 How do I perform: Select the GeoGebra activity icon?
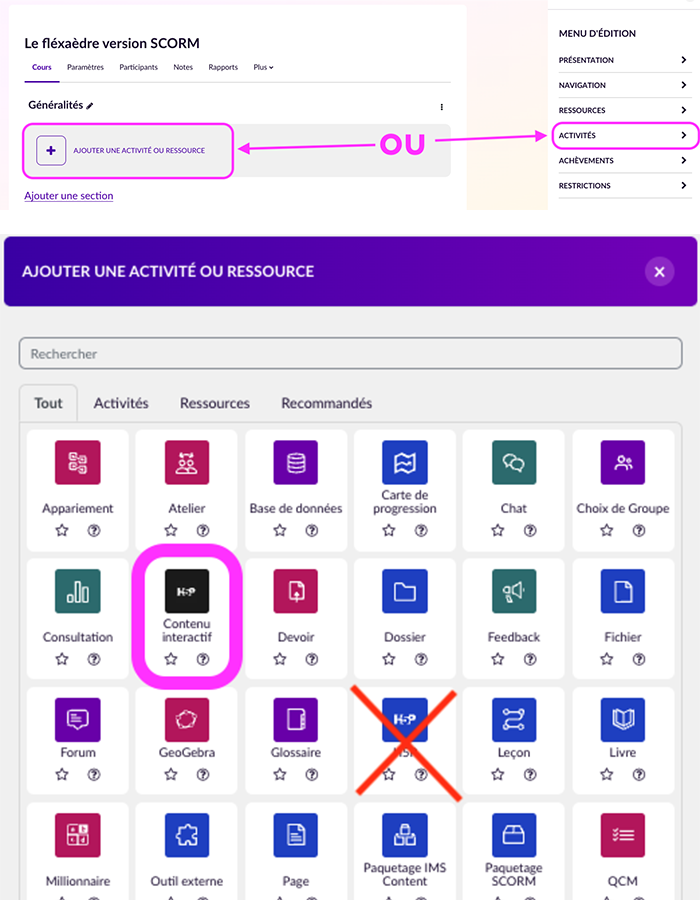click(186, 720)
